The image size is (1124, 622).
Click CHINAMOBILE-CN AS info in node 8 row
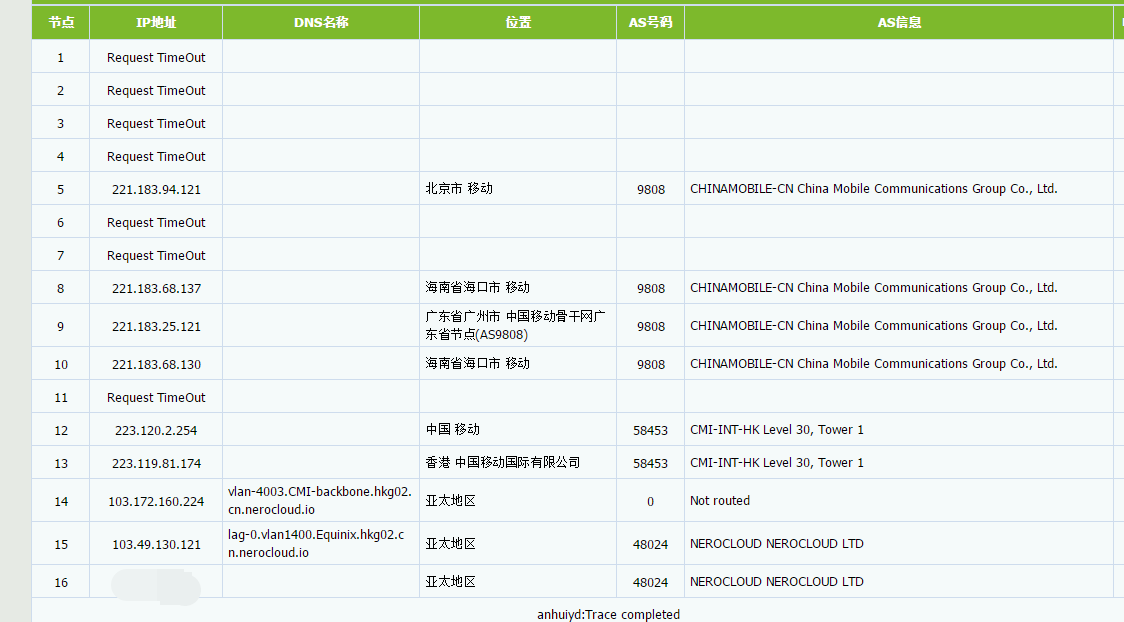coord(874,287)
